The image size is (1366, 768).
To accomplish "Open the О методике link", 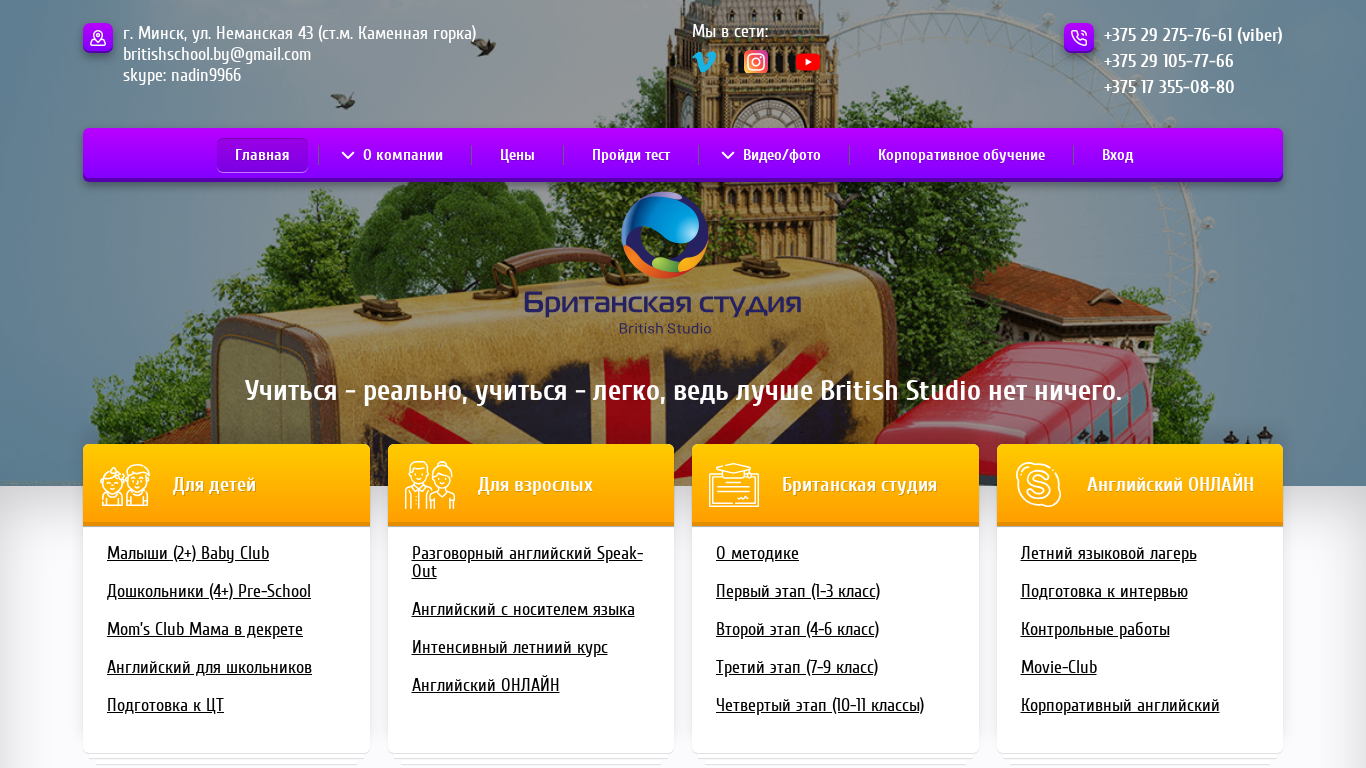I will pos(757,553).
